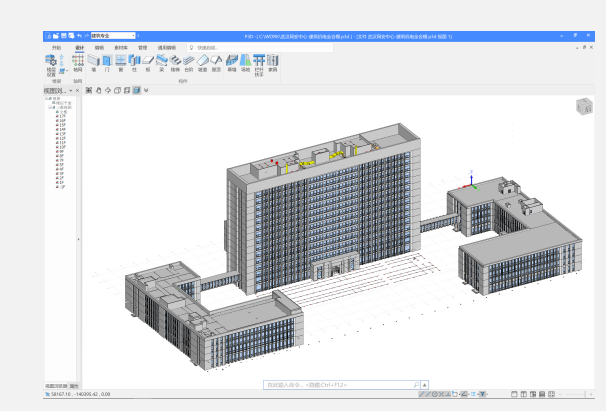Open the quick access toolbar customize arrow

(138, 36)
